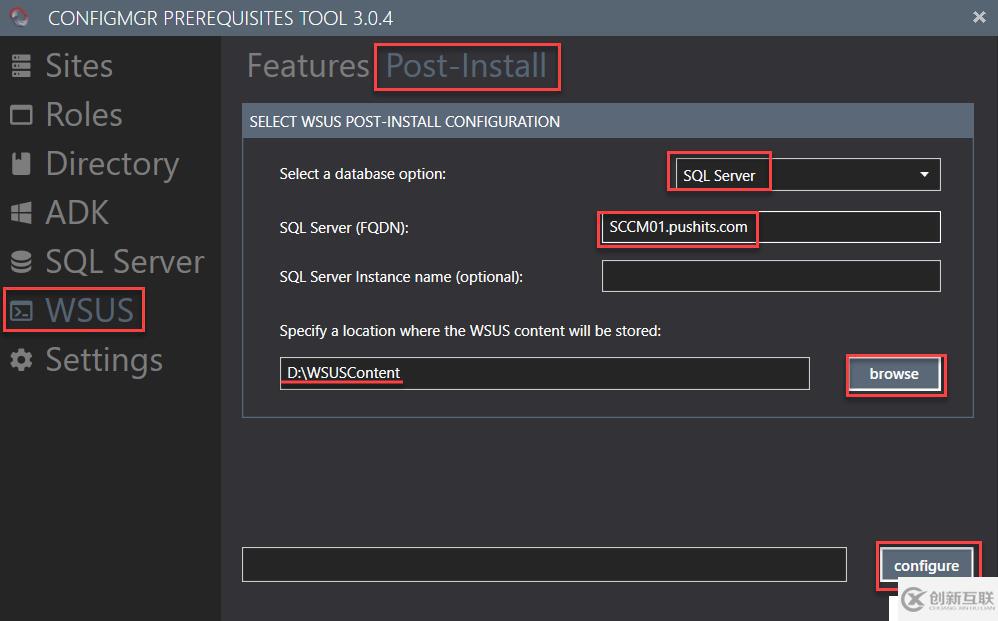Screen dimensions: 998x621
Task: Click the WSUS terminal icon in sidebar
Action: [21, 311]
